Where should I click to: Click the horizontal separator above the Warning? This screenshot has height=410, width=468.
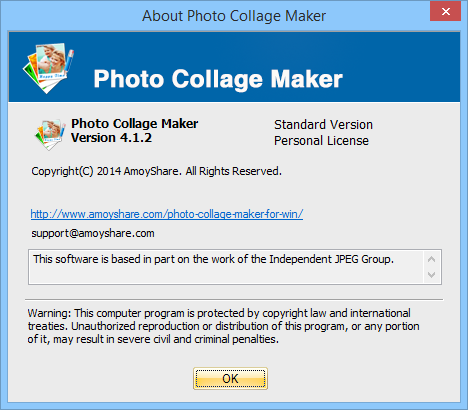[x=234, y=300]
